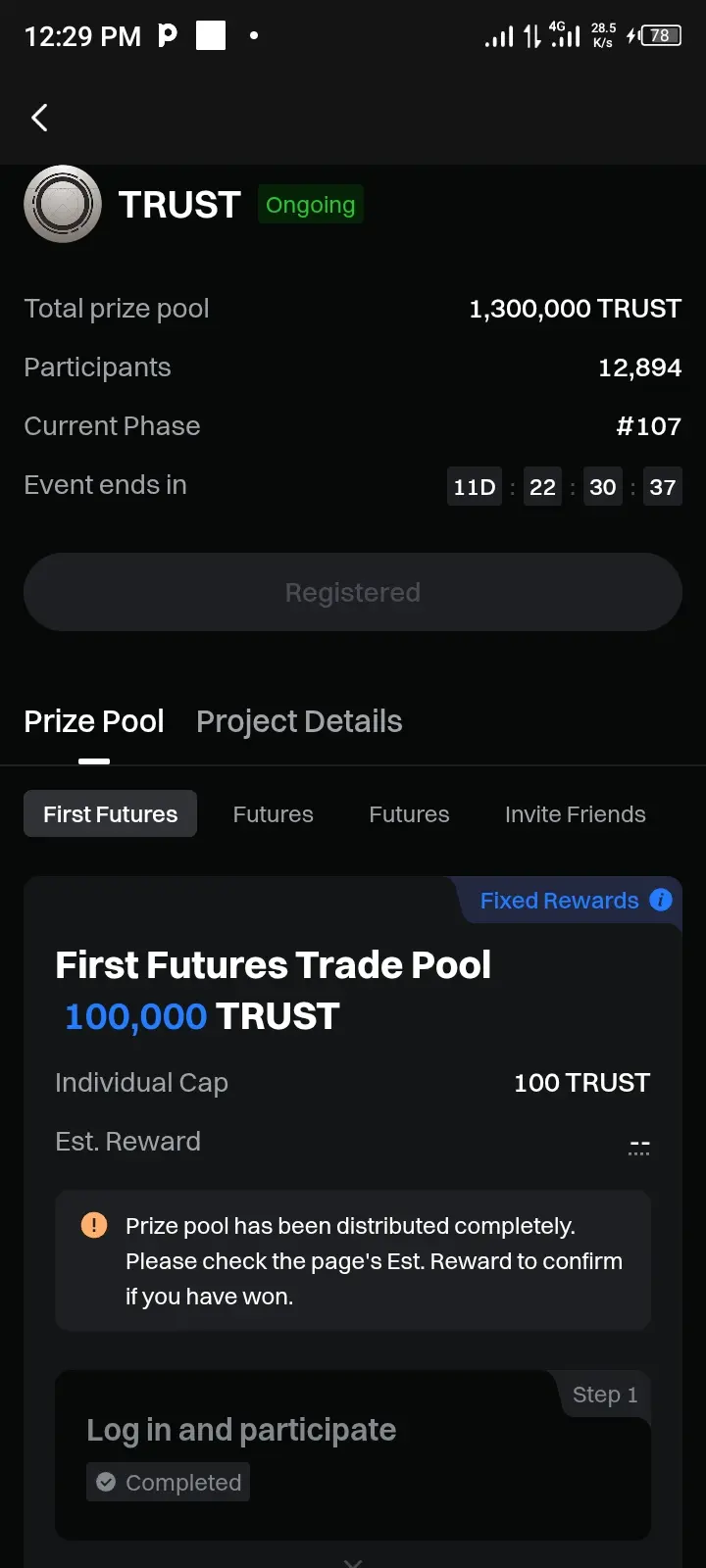Viewport: 706px width, 1568px height.
Task: Tap the orange warning exclamation icon
Action: coord(94,1225)
